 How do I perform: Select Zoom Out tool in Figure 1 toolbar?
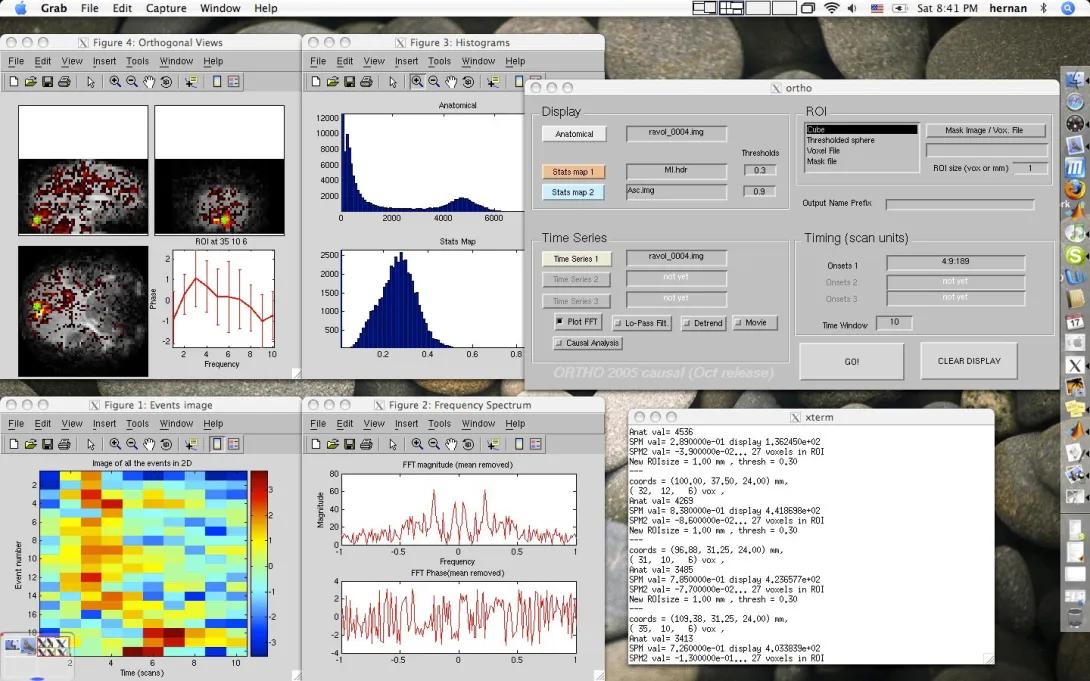(132, 444)
